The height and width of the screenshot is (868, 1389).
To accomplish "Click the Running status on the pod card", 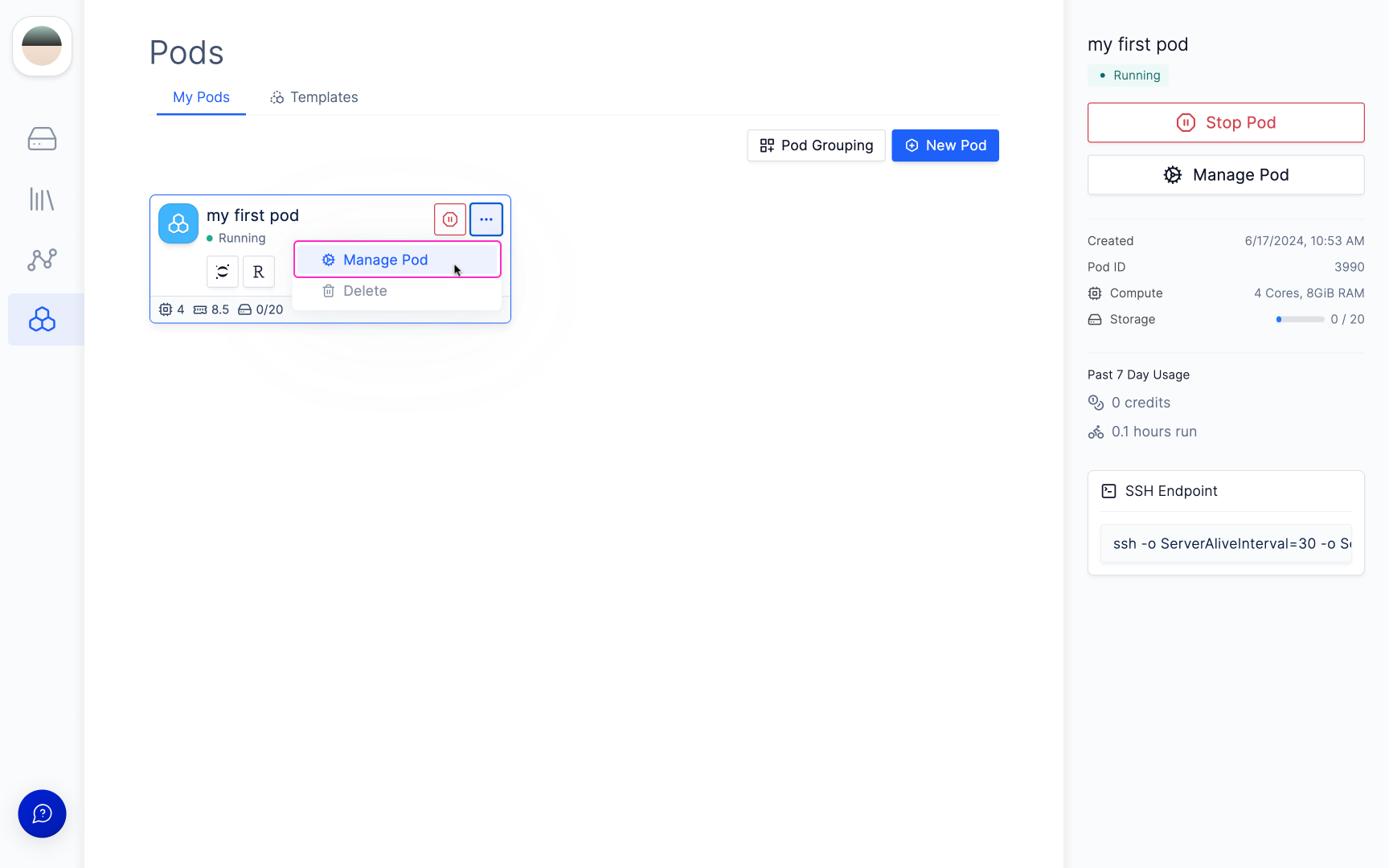I will coord(236,239).
